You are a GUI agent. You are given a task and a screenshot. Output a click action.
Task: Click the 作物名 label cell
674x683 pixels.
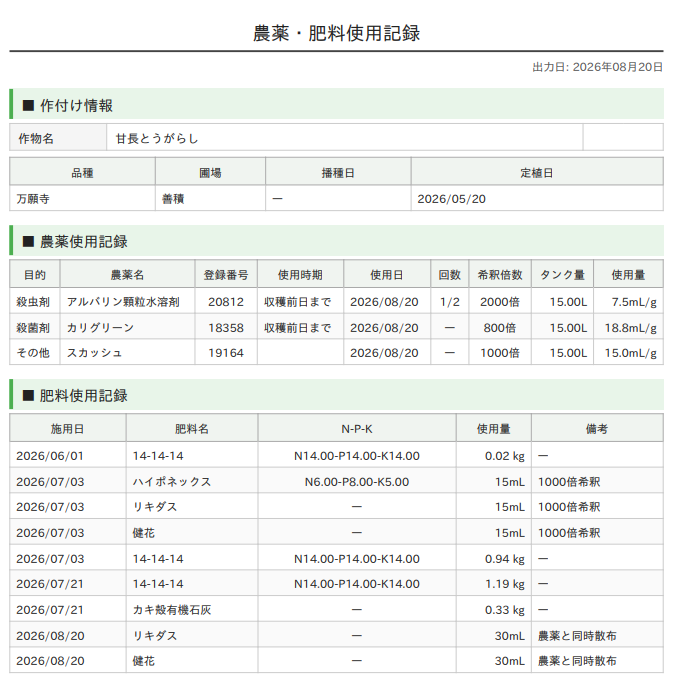pyautogui.click(x=58, y=138)
